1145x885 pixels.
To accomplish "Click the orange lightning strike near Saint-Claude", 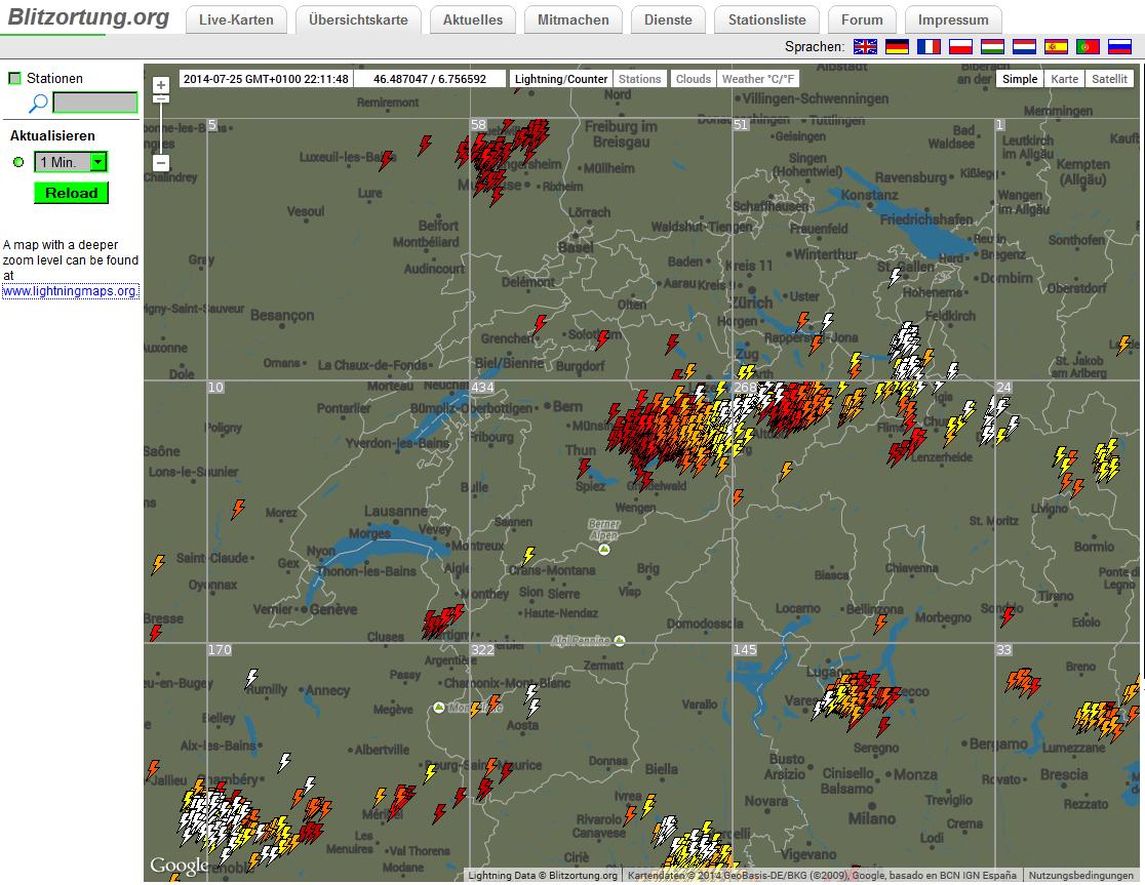I will pos(158,564).
